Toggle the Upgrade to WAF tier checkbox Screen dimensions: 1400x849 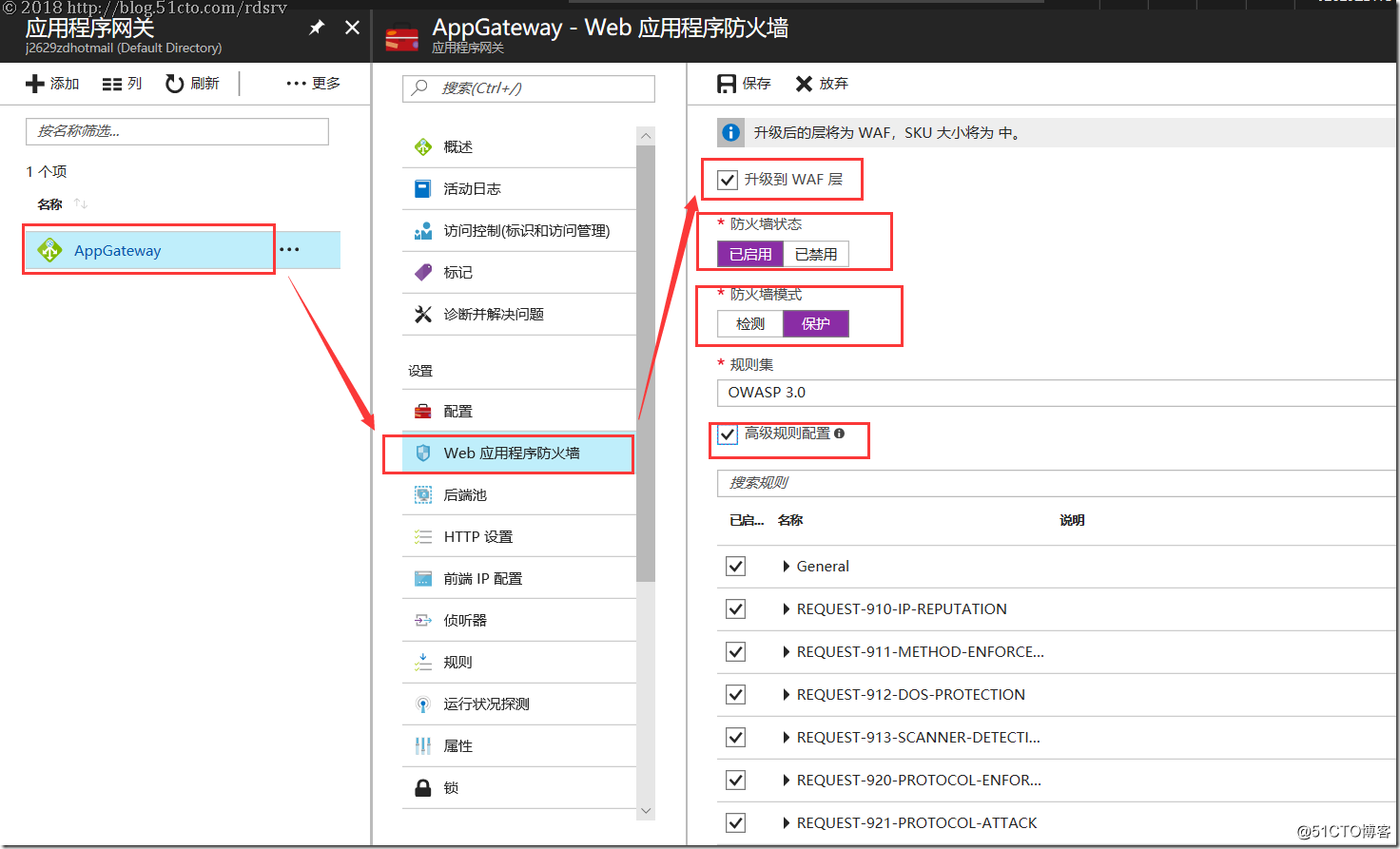pyautogui.click(x=728, y=180)
